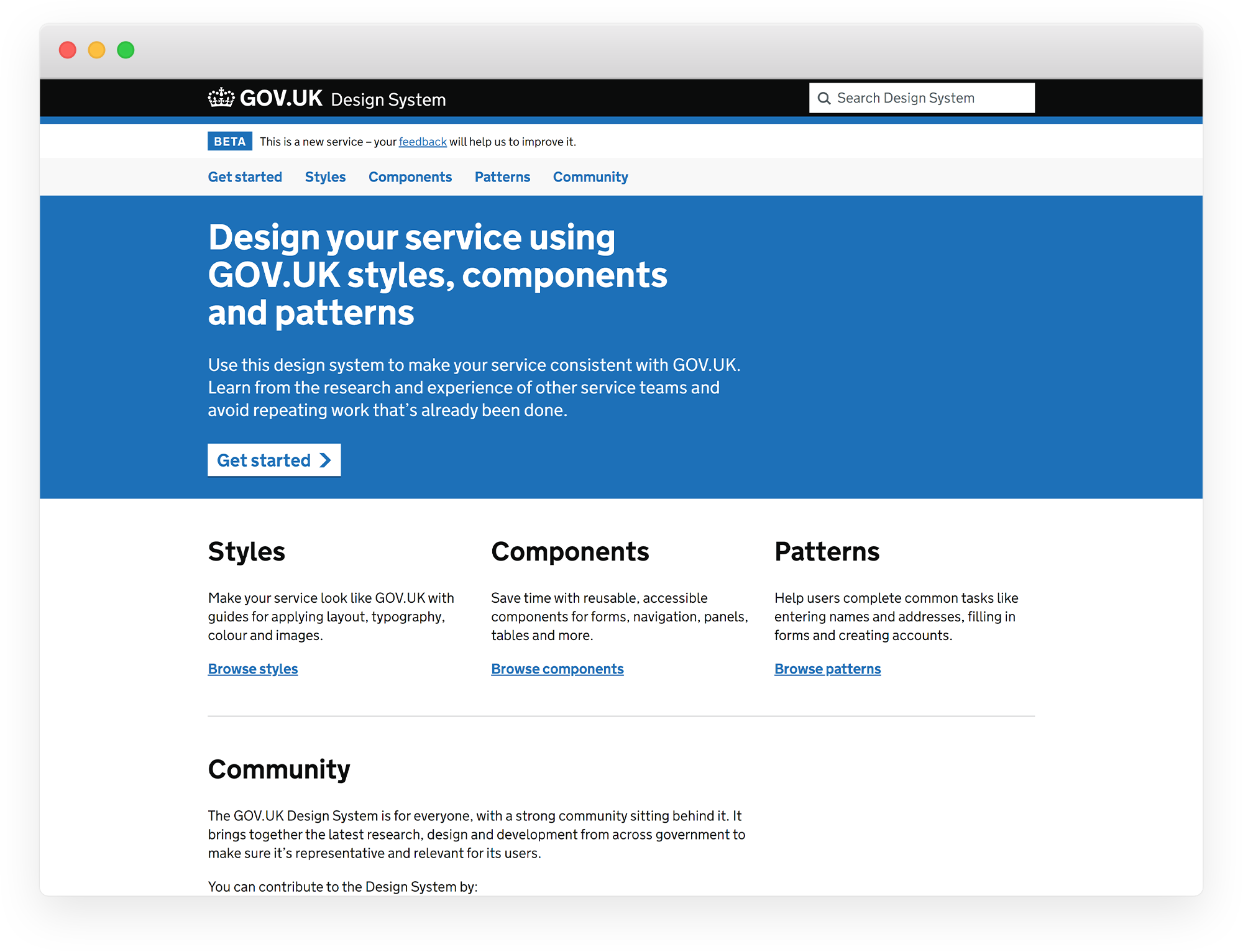This screenshot has width=1243, height=952.
Task: Click the GOV.UK crown logo icon
Action: tap(219, 97)
